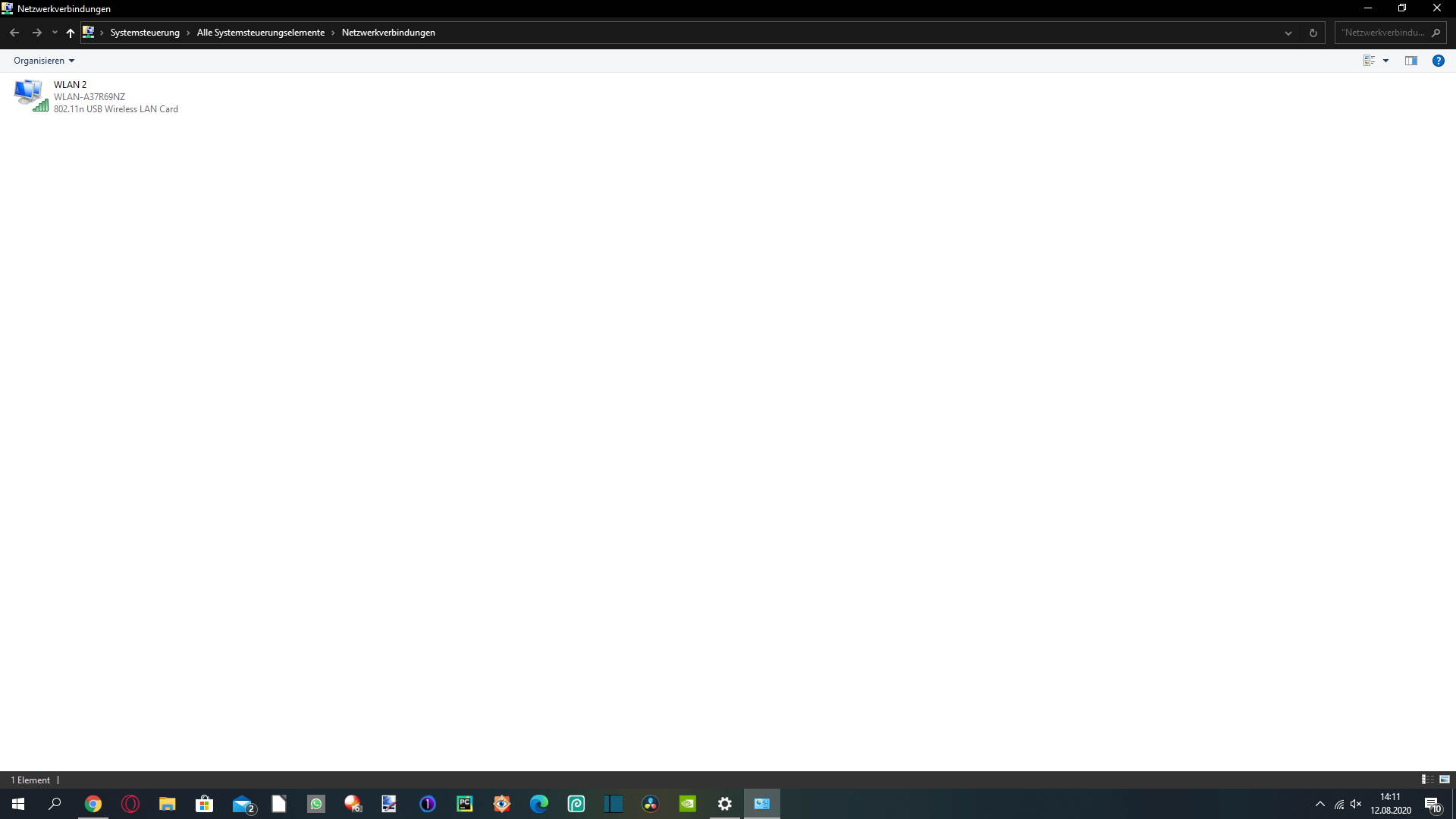This screenshot has width=1456, height=819.
Task: Open the view options dropdown arrow
Action: pyautogui.click(x=1385, y=61)
